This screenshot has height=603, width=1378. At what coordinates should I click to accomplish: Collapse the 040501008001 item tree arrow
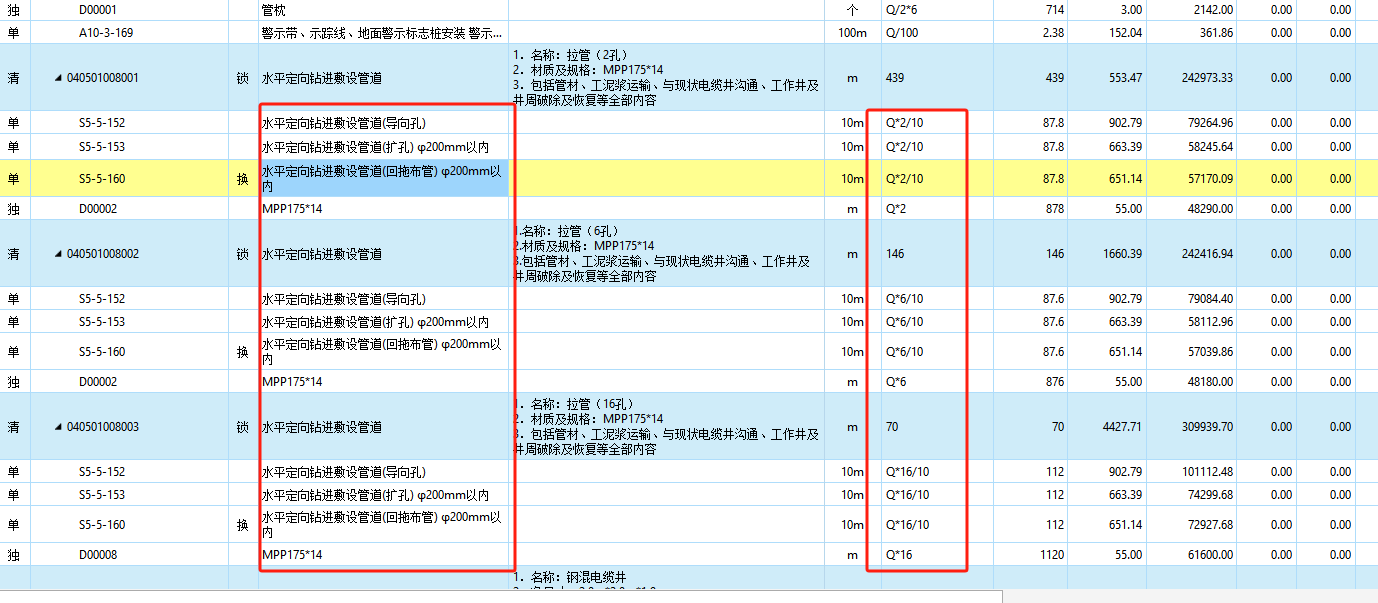pyautogui.click(x=58, y=78)
